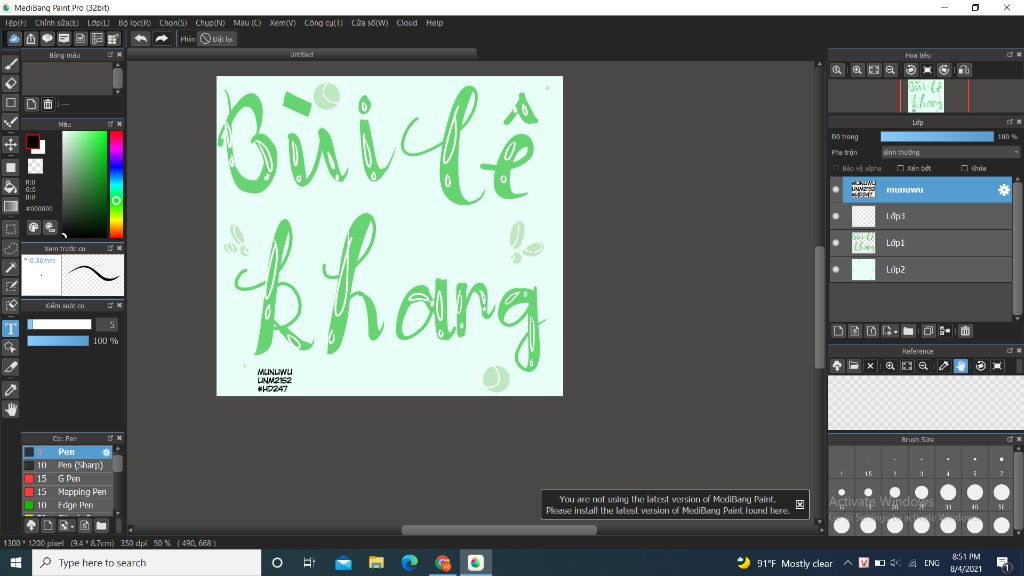Viewport: 1024px width, 576px height.
Task: Open the Pen brush settings gear
Action: point(106,452)
